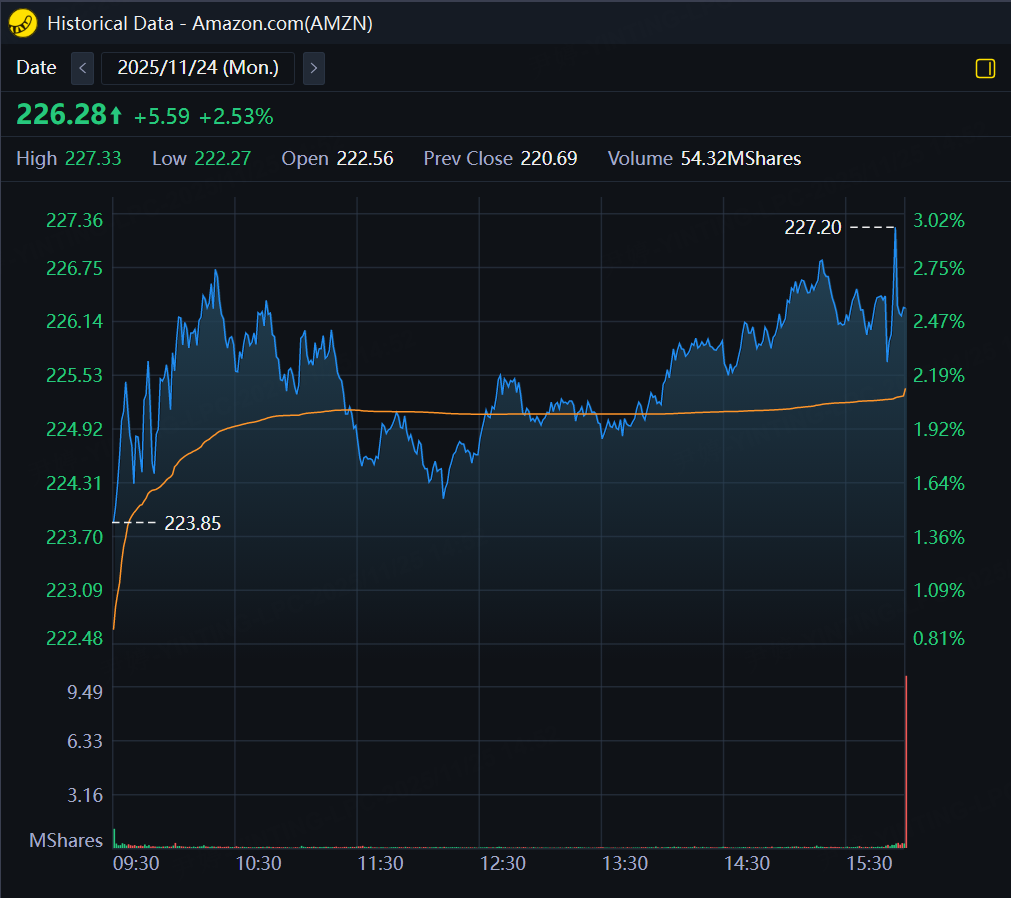Click the green up arrow beside 226.28
Viewport: 1011px width, 898px height.
tap(116, 116)
